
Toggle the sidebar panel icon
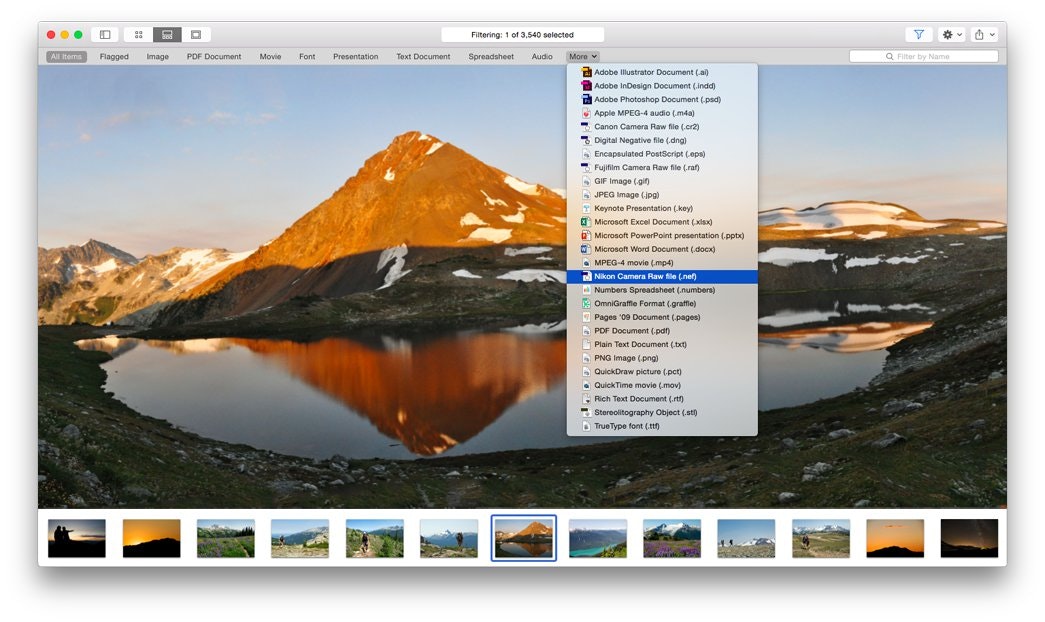104,33
